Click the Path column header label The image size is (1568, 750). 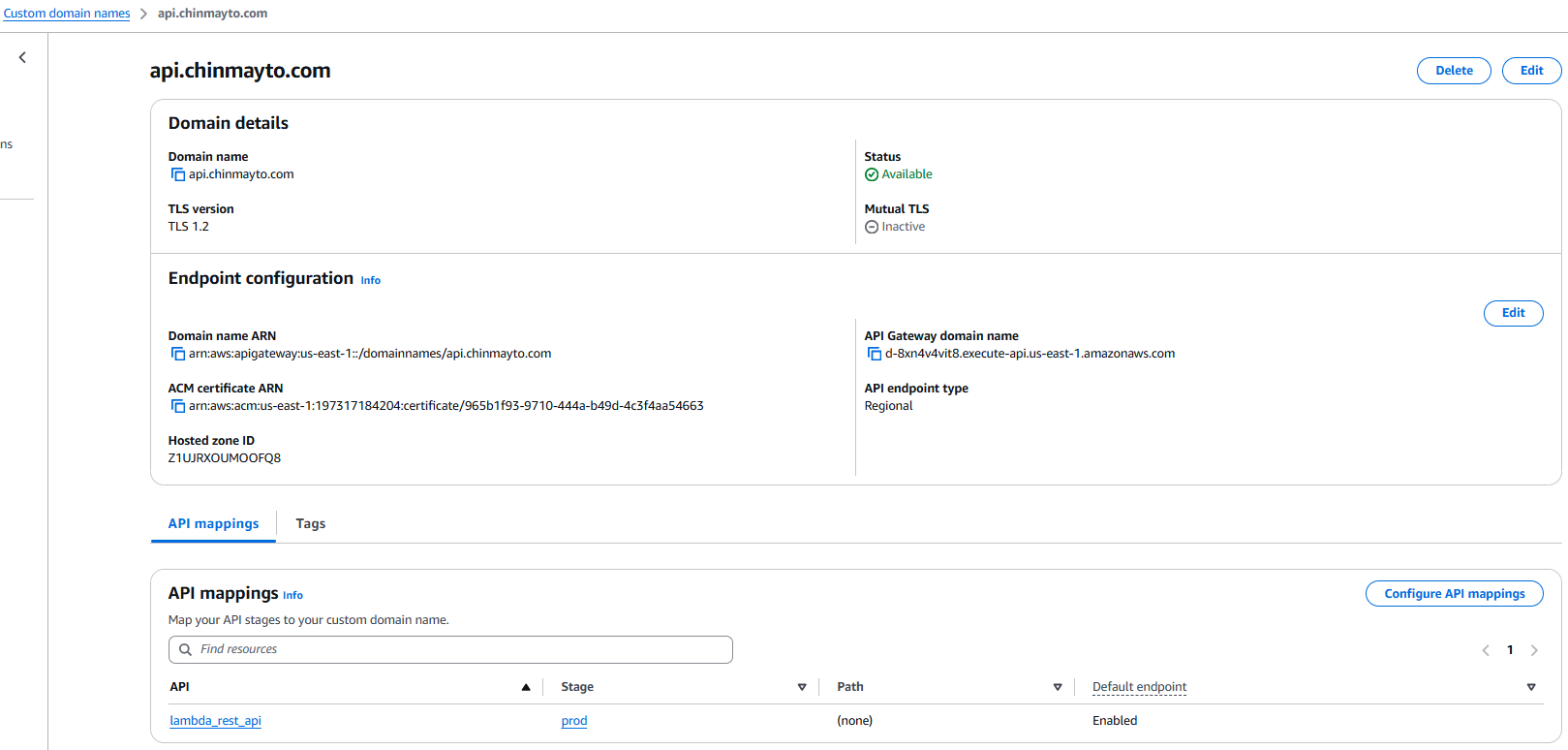coord(850,687)
